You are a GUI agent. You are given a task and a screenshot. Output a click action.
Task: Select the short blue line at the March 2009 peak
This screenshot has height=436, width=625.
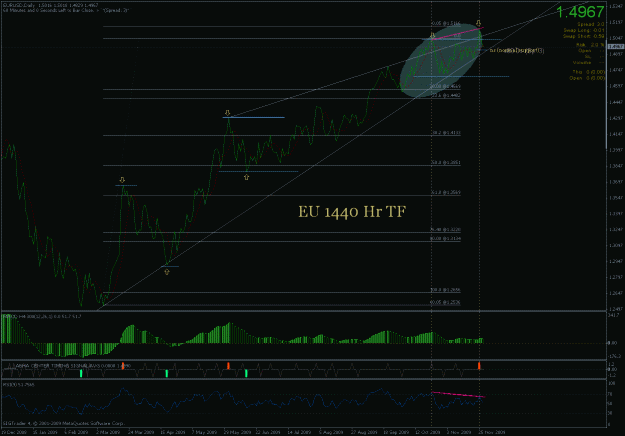tap(126, 185)
